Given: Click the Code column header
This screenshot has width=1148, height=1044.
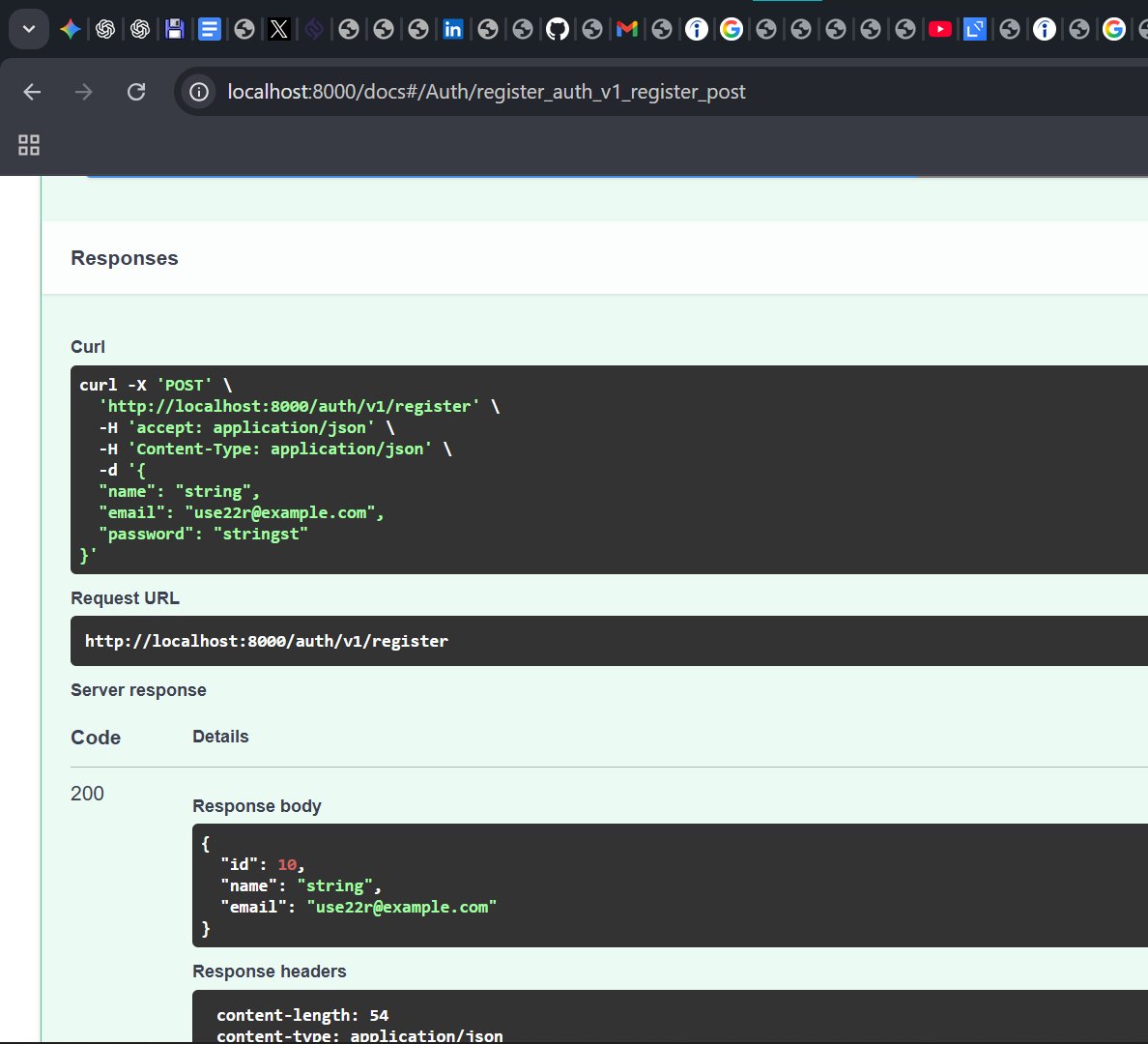Looking at the screenshot, I should 96,737.
